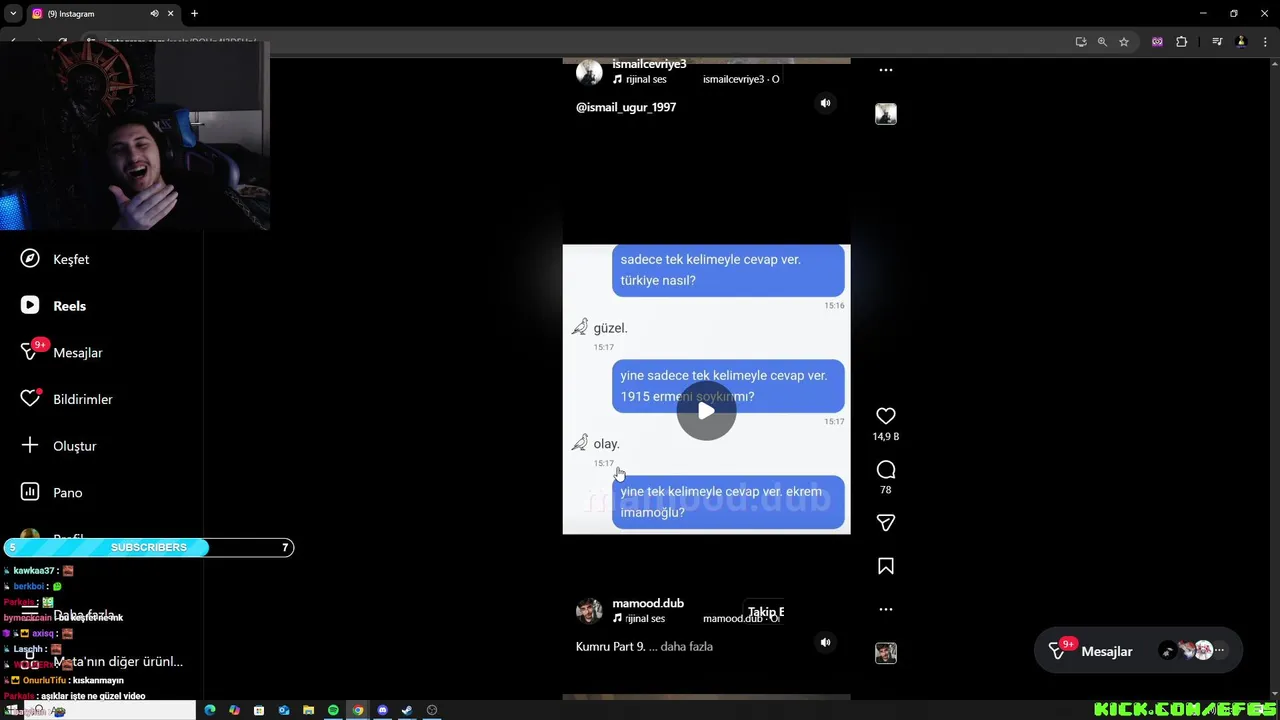Mute the Instagram browser tab

pyautogui.click(x=154, y=14)
